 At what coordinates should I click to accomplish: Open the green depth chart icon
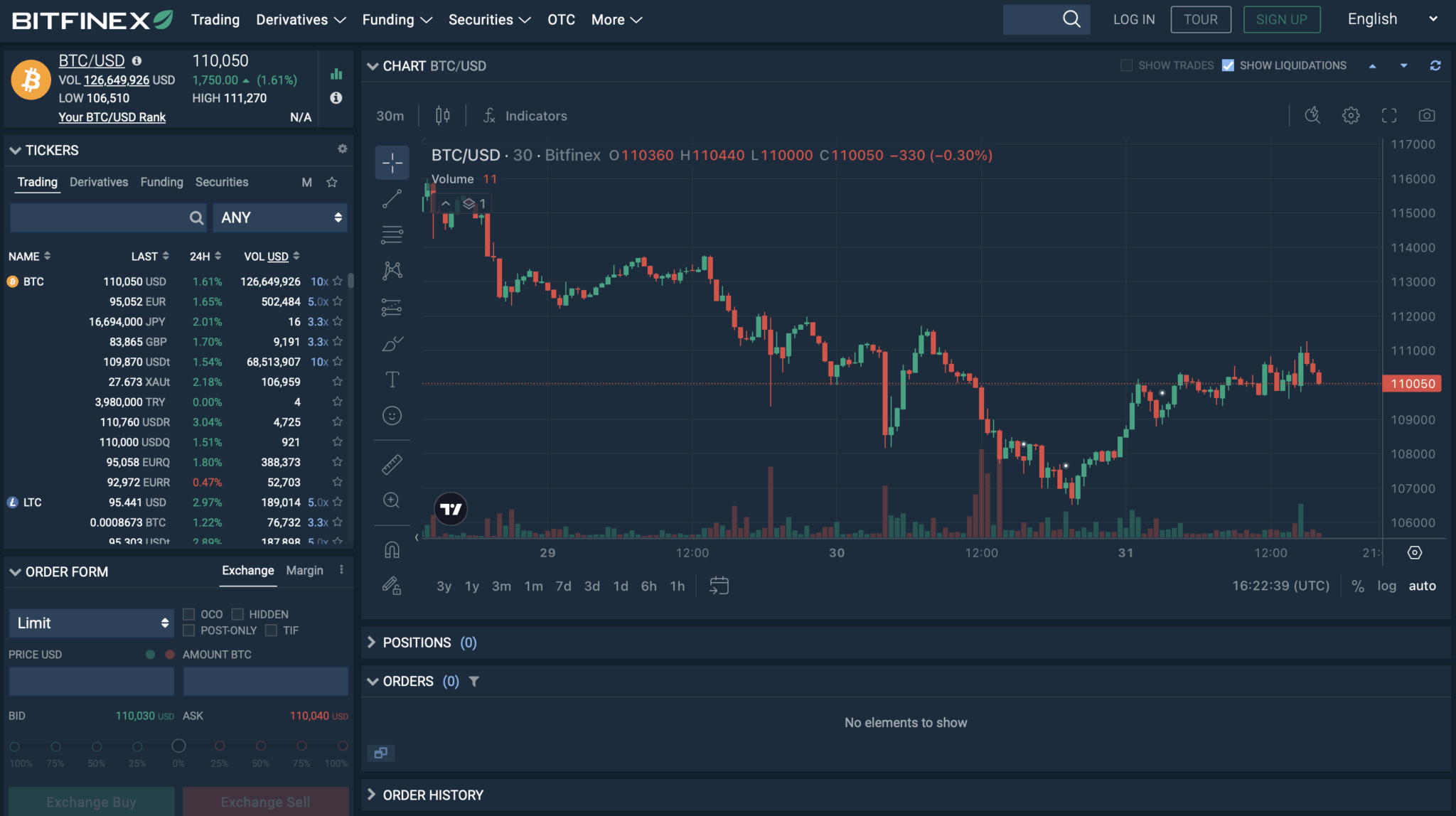[336, 74]
